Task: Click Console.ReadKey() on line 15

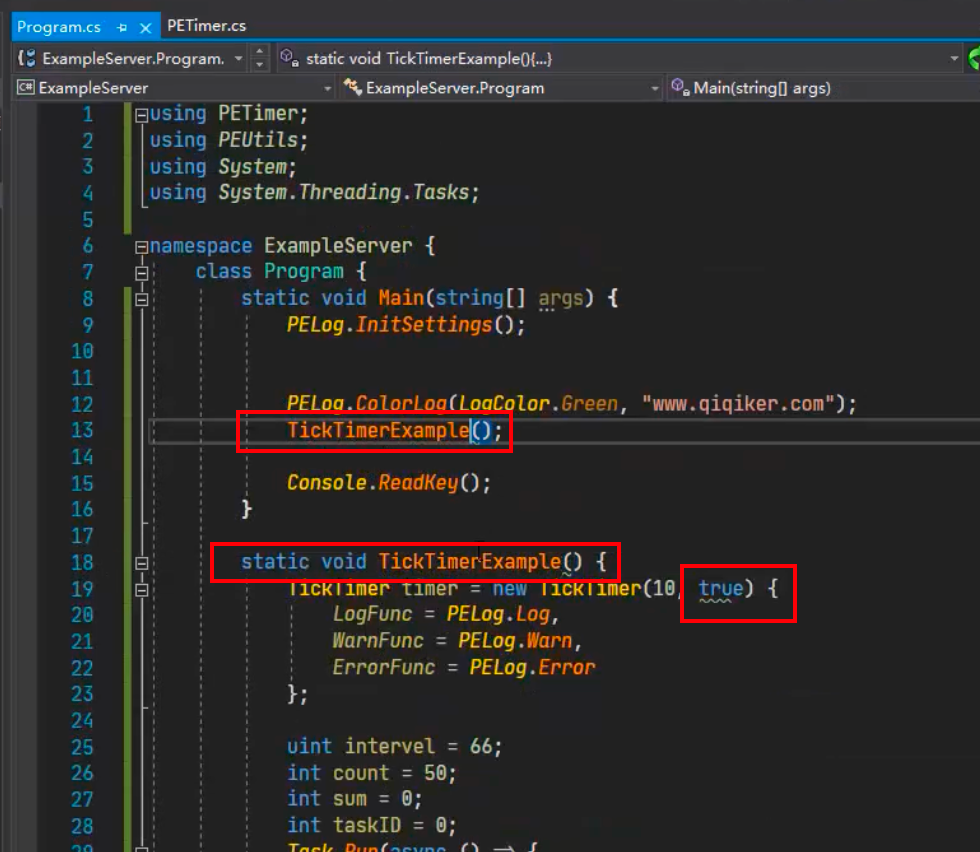Action: [389, 483]
